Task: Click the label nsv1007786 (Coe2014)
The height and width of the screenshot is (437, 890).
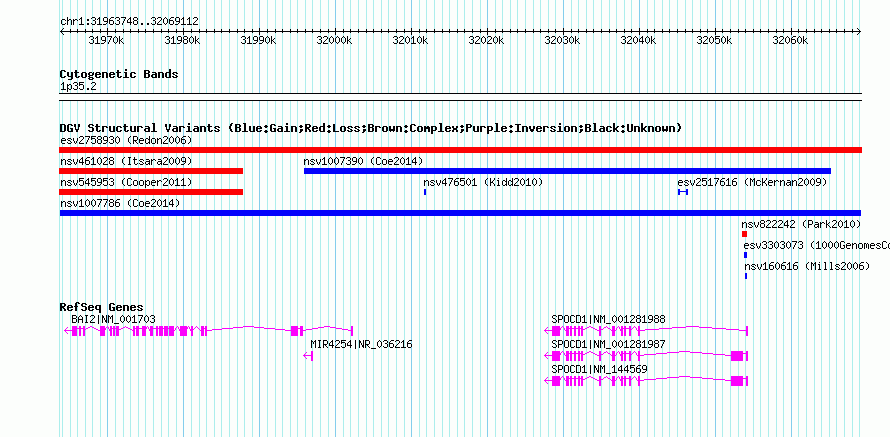Action: pos(120,203)
